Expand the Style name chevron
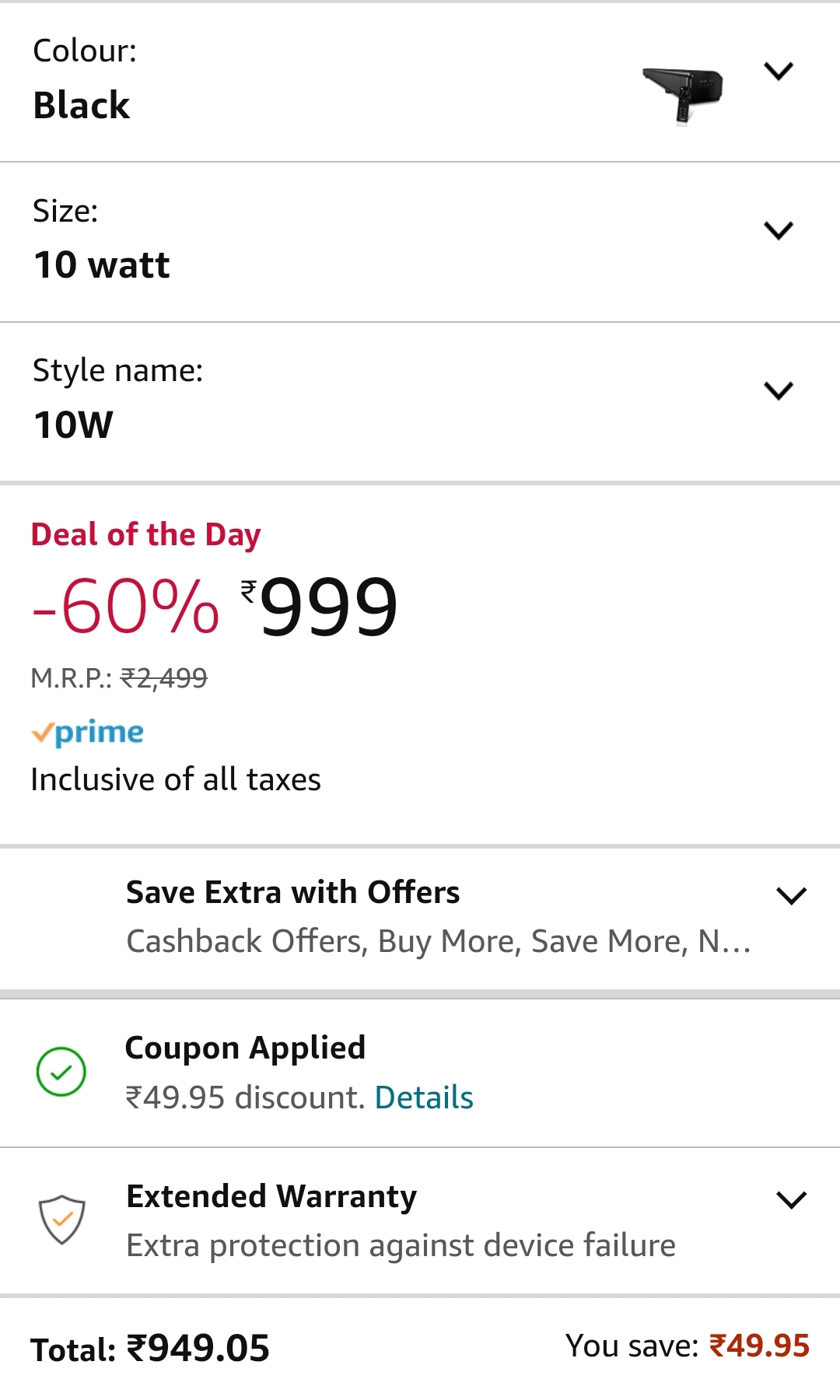Screen dimensions: 840x1400 (x=778, y=390)
